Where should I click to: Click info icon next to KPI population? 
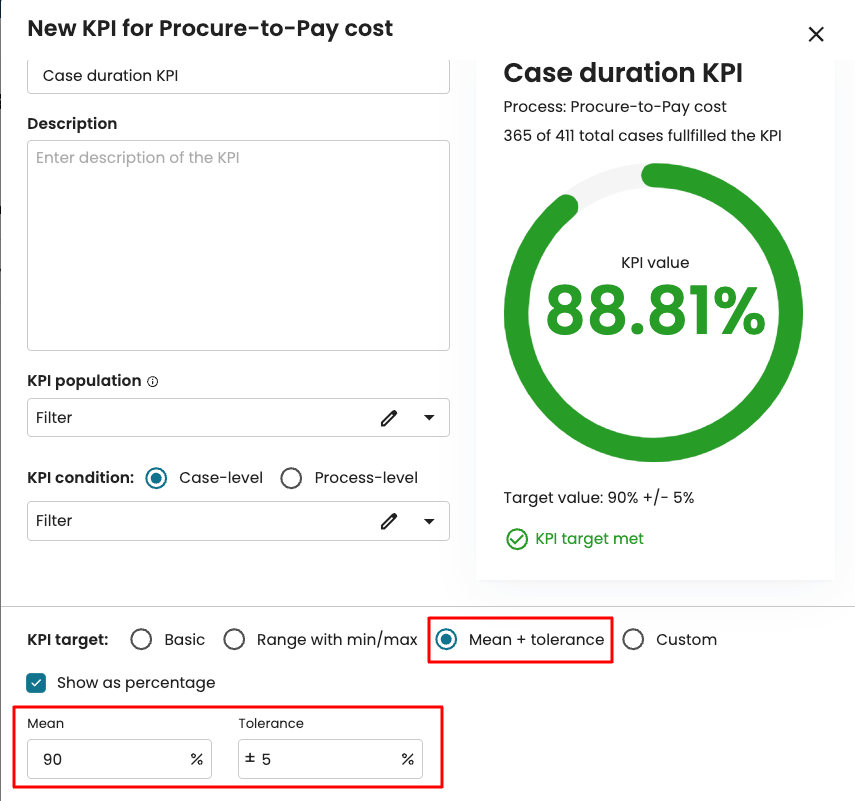(x=153, y=381)
